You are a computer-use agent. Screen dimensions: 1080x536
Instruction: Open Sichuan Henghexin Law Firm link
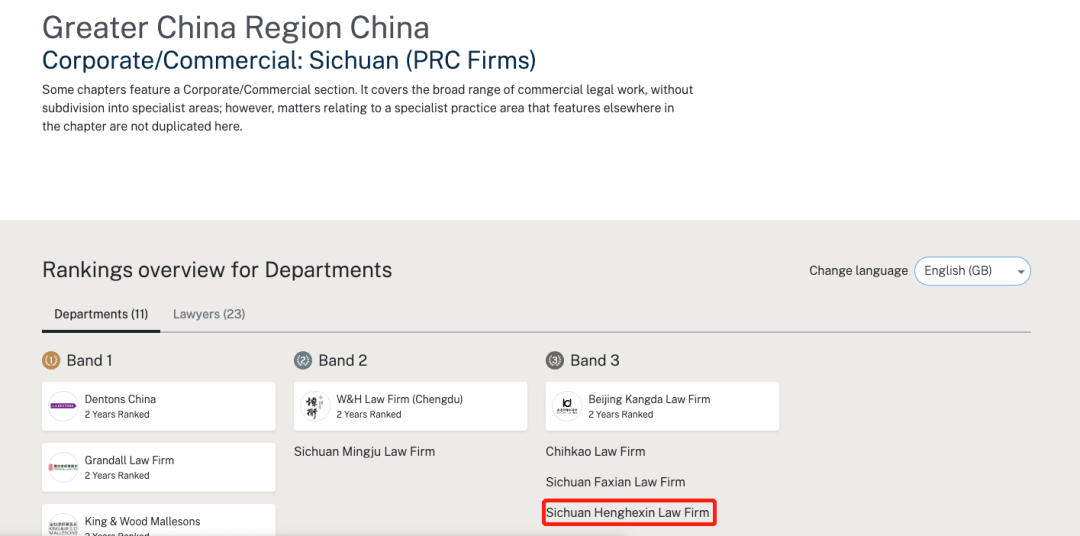(627, 513)
